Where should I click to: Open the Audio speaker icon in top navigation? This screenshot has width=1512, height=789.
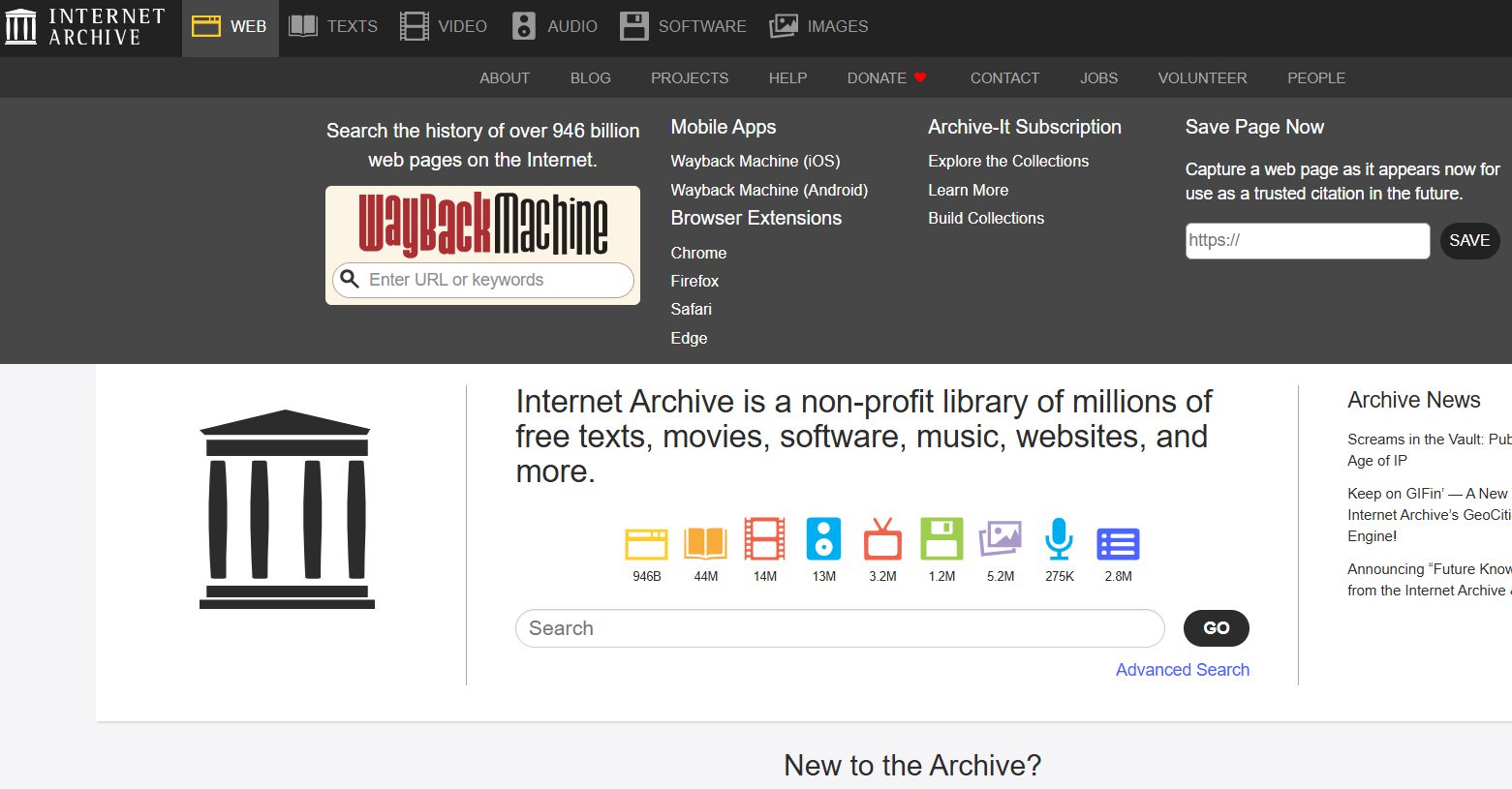coord(524,27)
